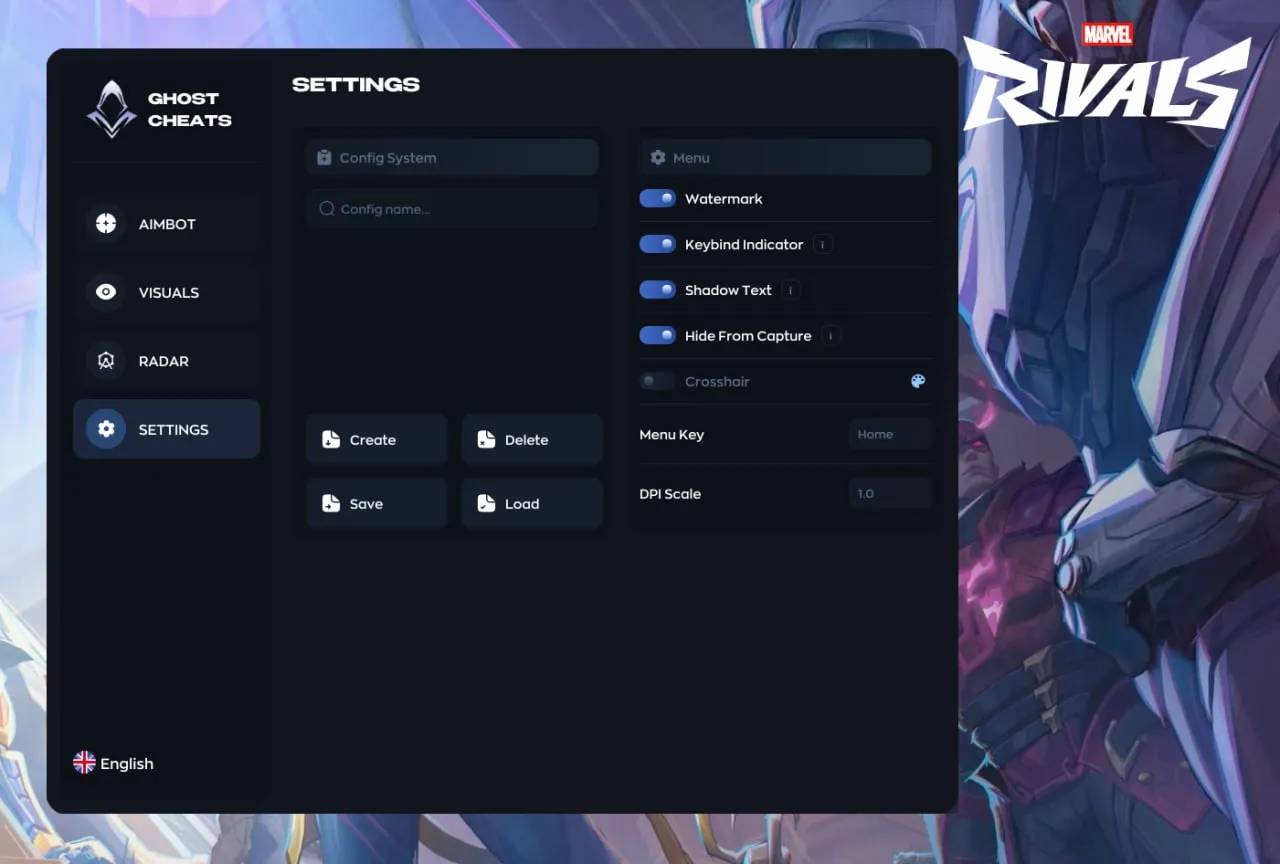Focus the Config name search field
This screenshot has width=1280, height=864.
[452, 209]
